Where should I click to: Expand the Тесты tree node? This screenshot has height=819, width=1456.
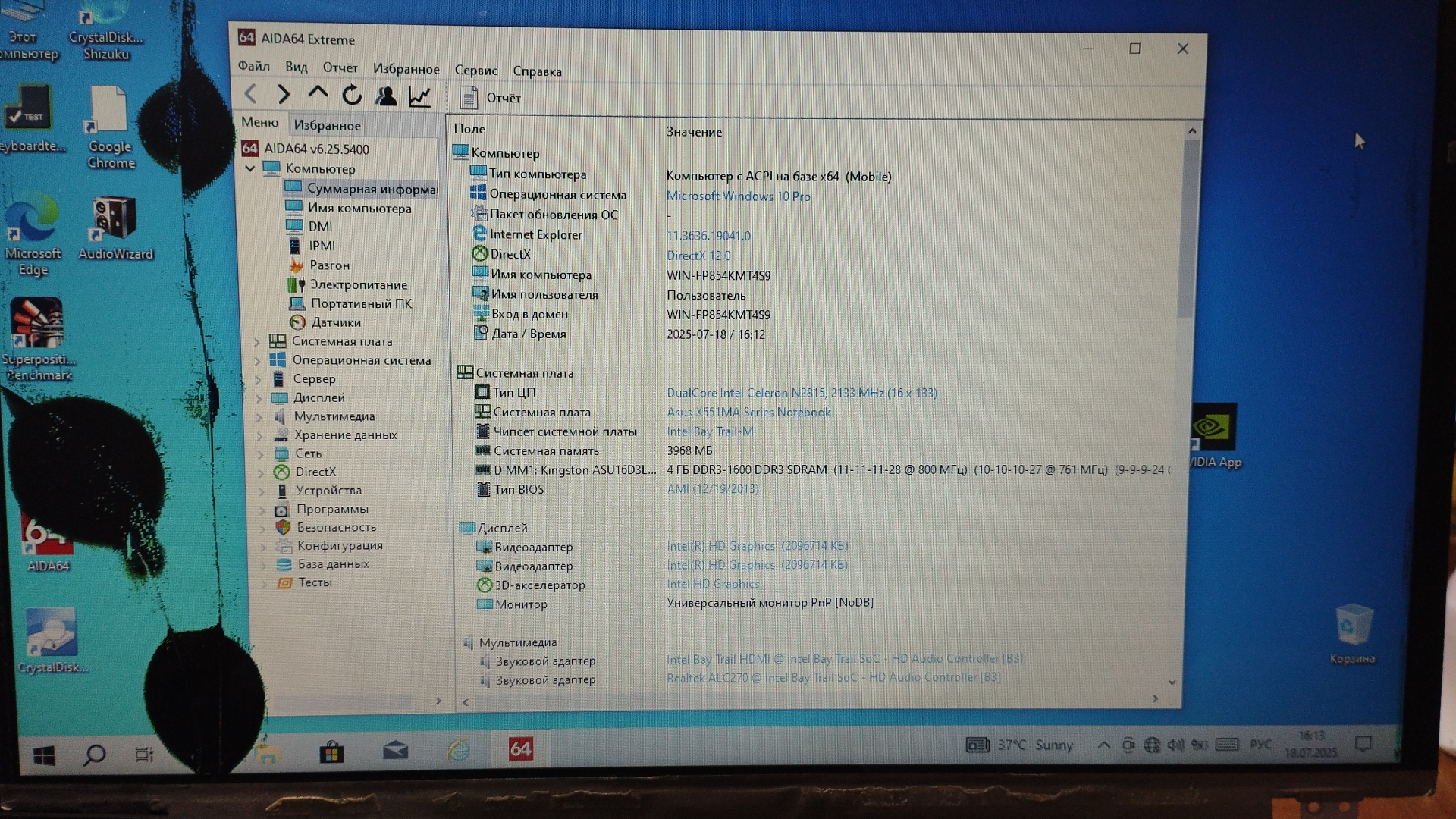pos(263,583)
